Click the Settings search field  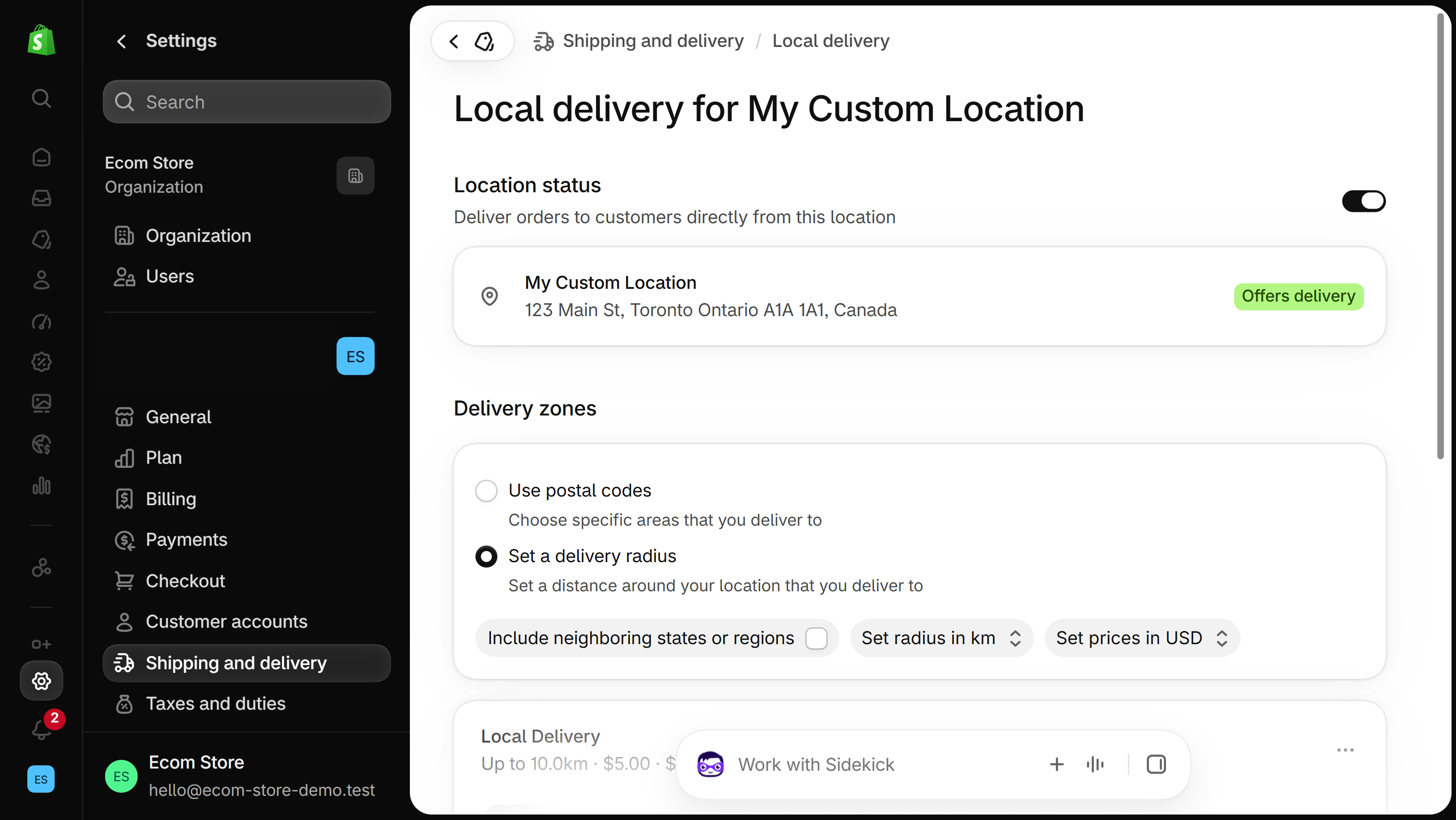click(x=246, y=102)
